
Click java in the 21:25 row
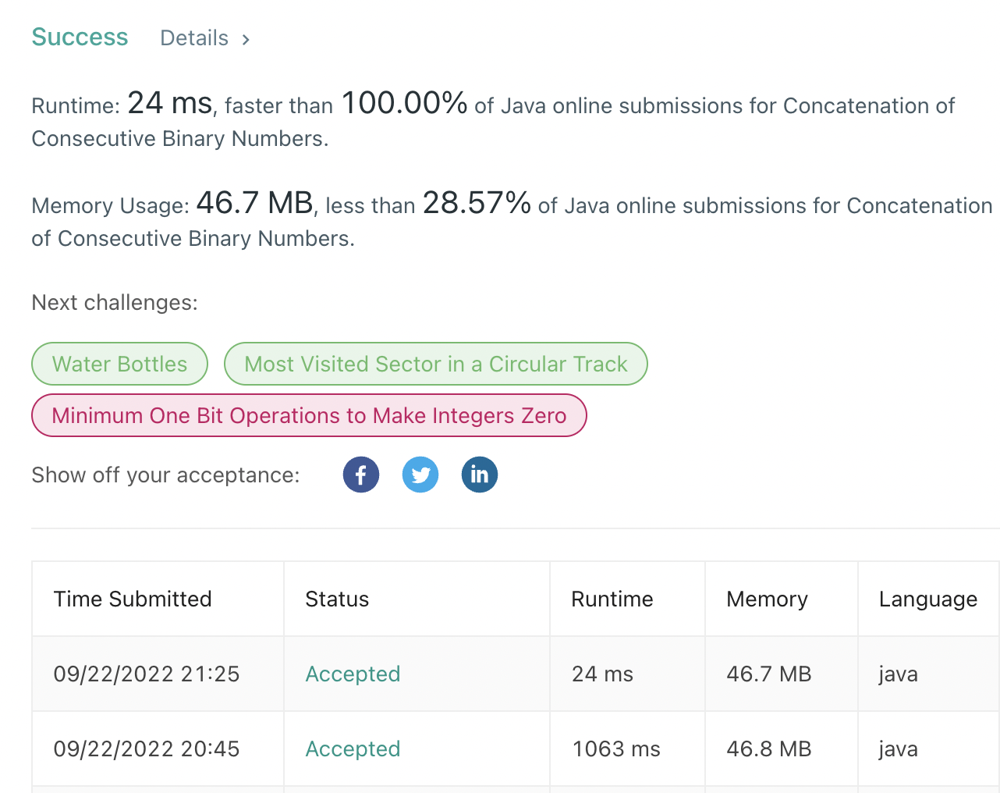(x=898, y=674)
